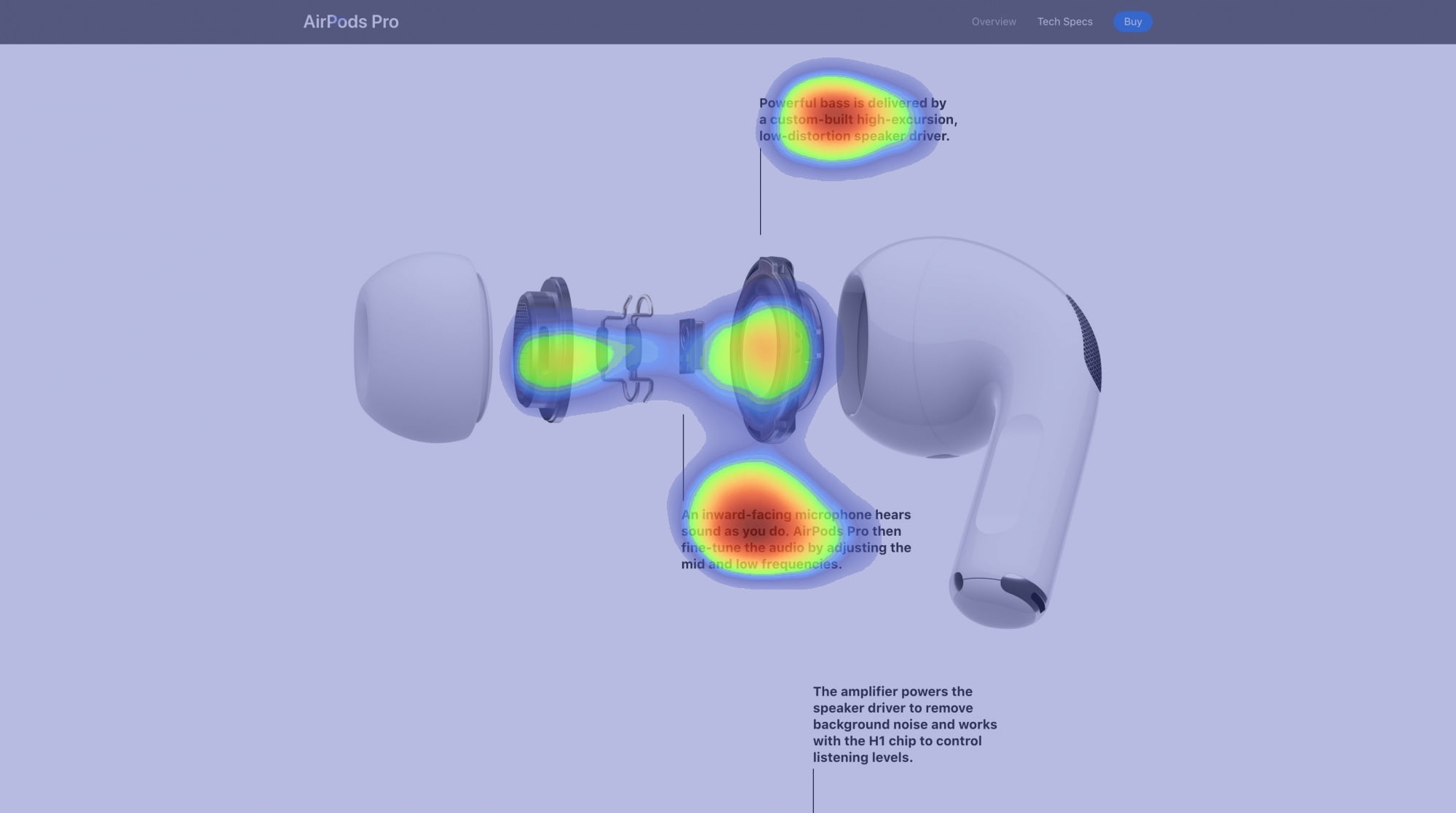Open the Tech Specs nav link
This screenshot has width=1456, height=813.
(x=1064, y=22)
